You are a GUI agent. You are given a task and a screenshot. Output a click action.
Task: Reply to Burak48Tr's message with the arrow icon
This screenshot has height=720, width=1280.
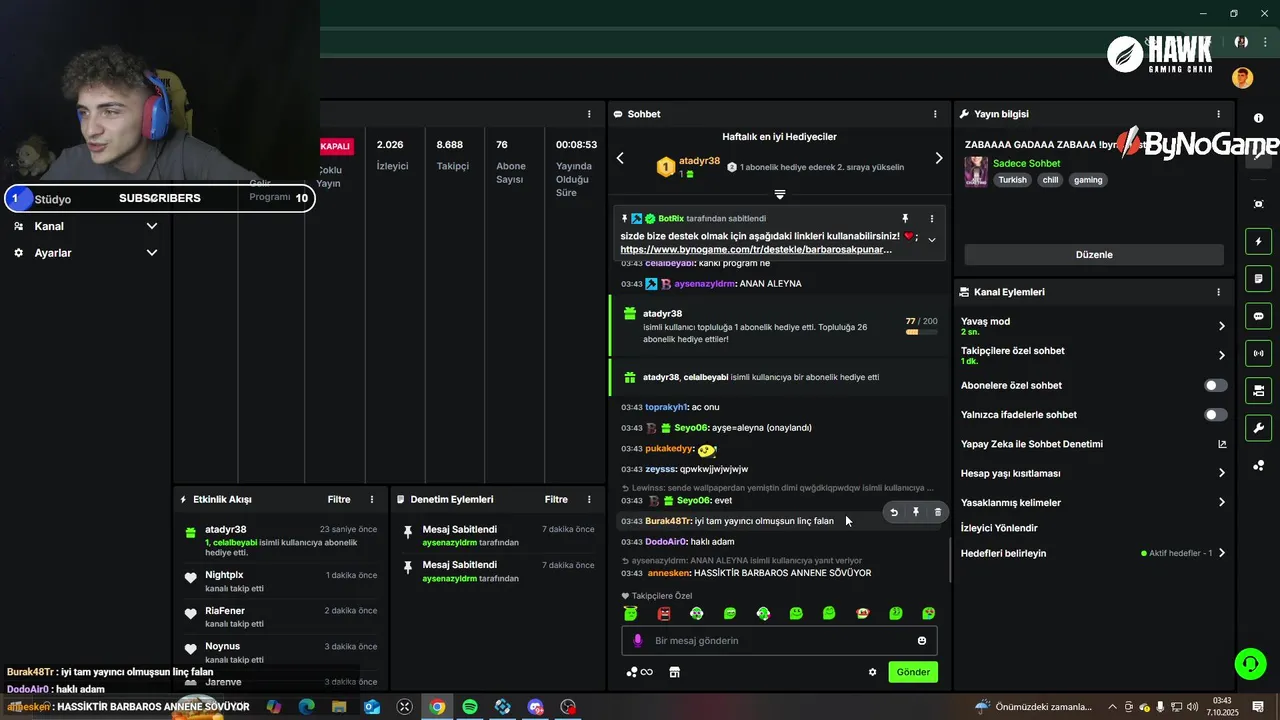tap(894, 512)
